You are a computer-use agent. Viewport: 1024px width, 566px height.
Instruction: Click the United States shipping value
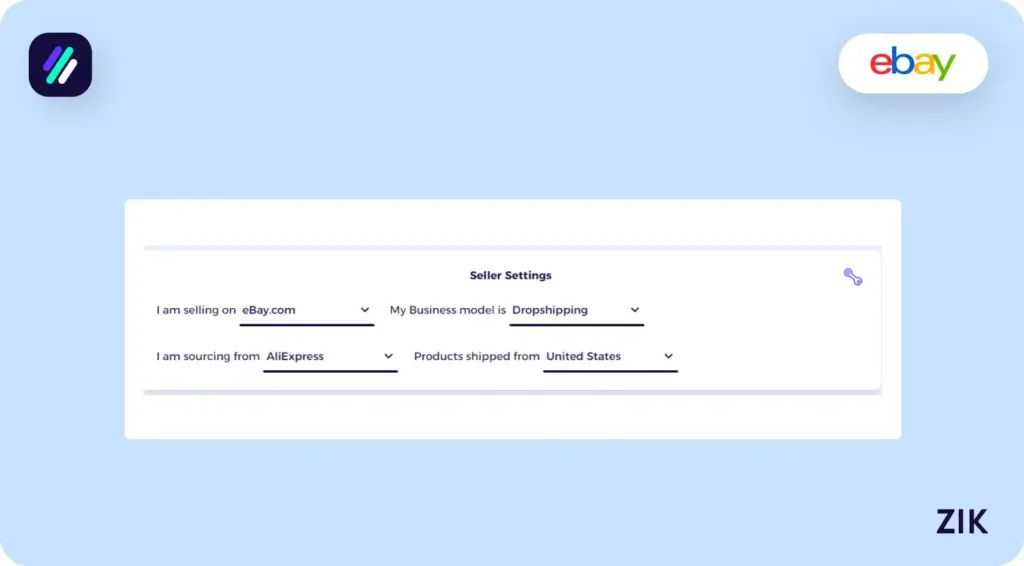click(583, 356)
